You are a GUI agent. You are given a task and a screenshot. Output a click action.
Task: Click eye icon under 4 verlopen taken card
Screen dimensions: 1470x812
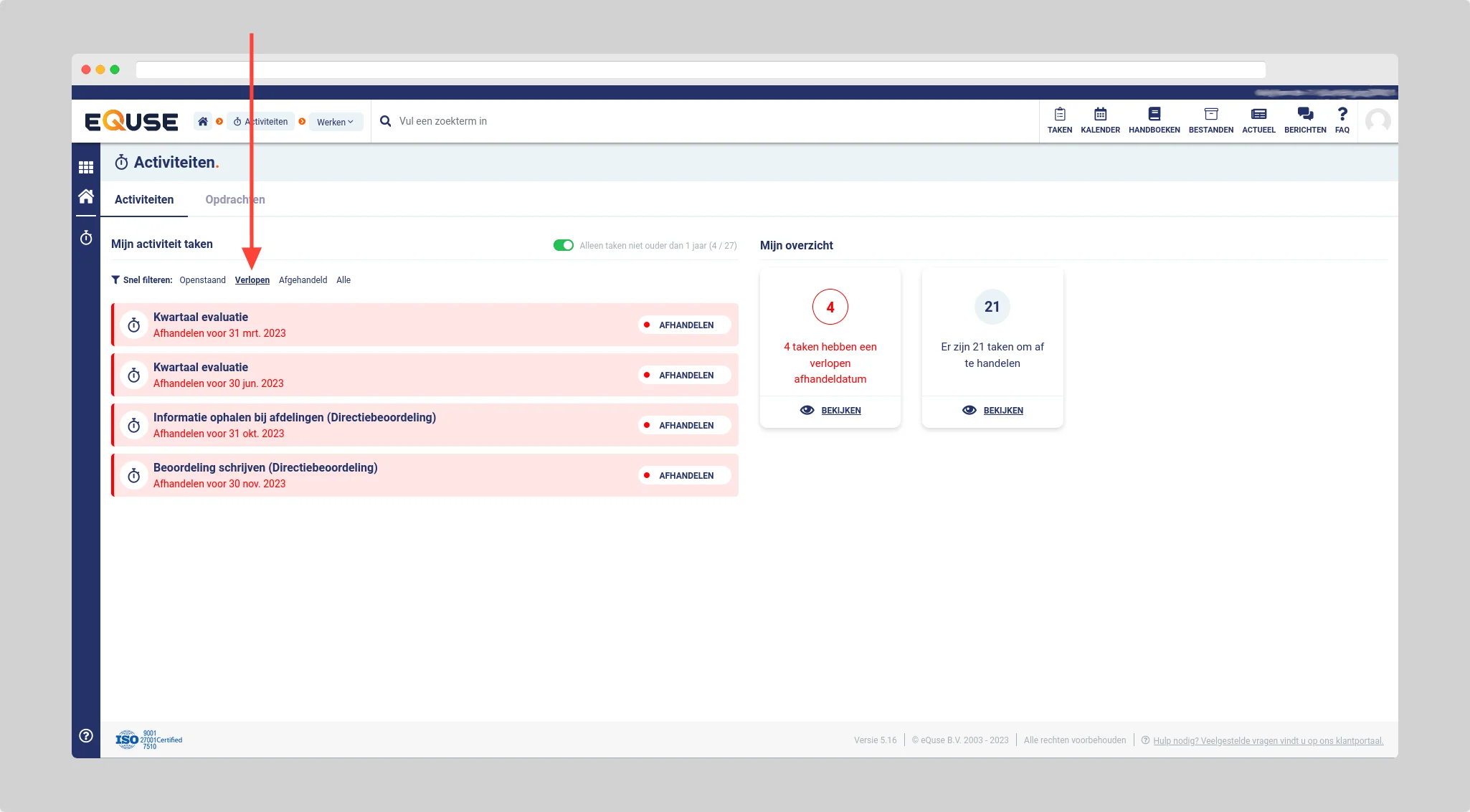tap(807, 410)
